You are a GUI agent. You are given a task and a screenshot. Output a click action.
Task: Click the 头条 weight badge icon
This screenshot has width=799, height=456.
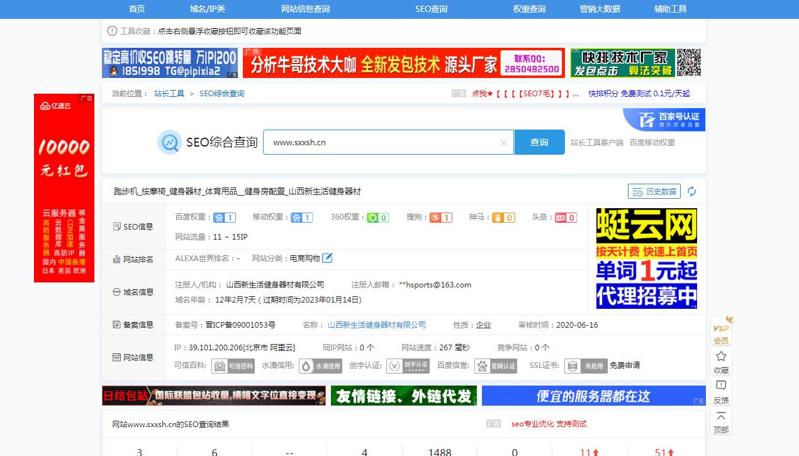[566, 218]
